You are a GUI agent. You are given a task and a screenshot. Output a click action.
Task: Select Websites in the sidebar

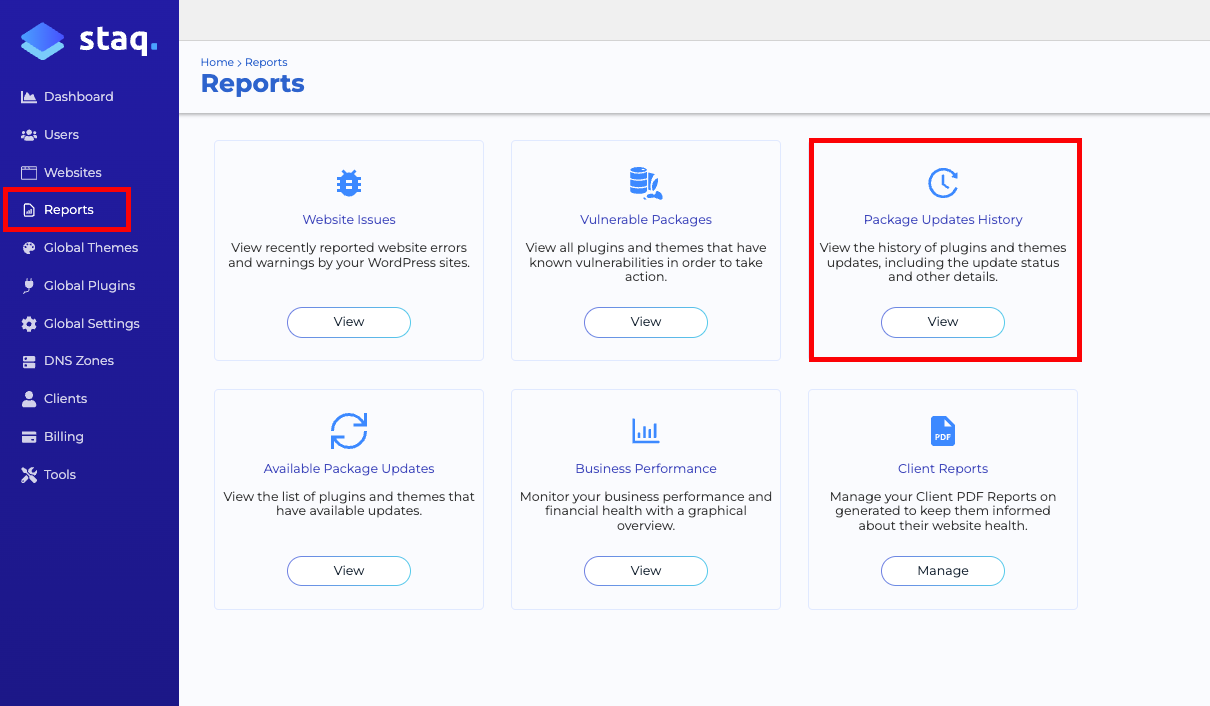point(70,172)
